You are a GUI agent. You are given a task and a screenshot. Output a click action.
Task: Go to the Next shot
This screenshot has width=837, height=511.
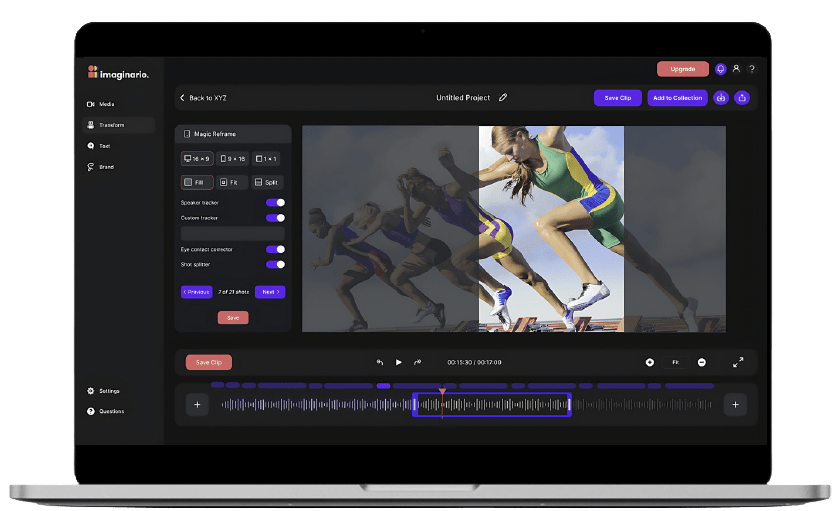(269, 292)
